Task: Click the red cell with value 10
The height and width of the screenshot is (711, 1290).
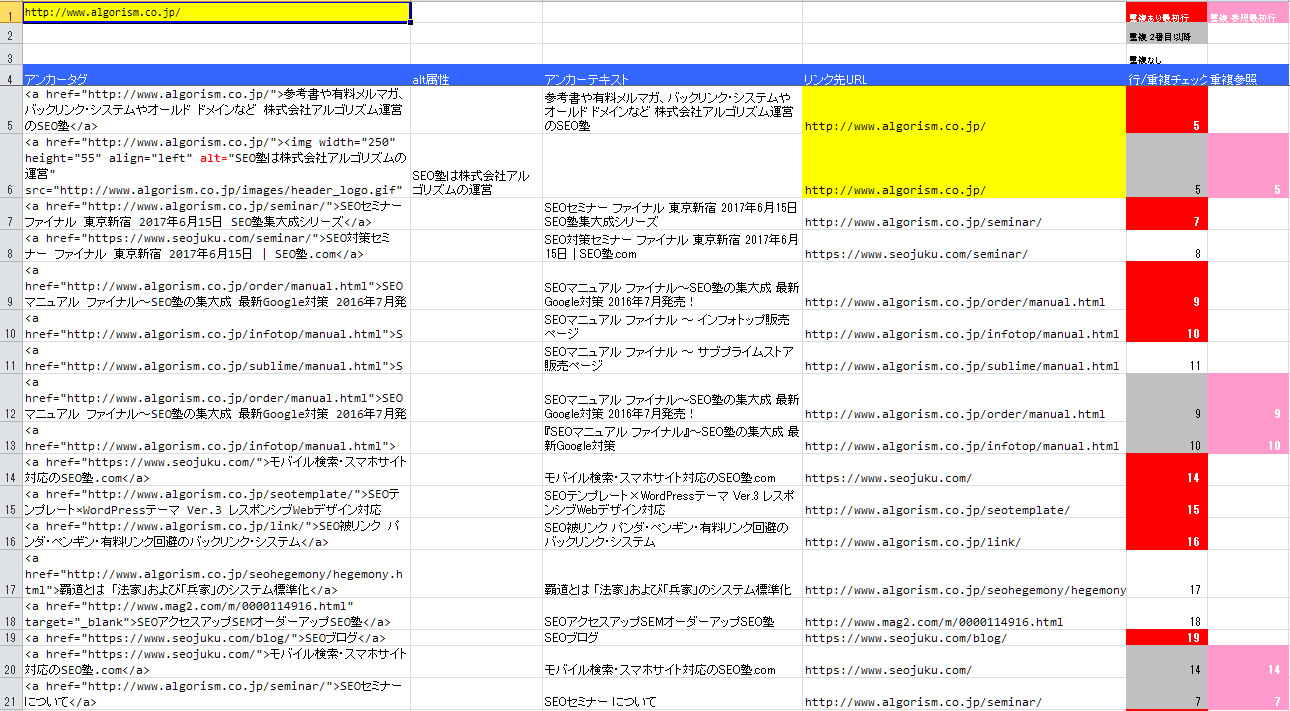Action: pos(1167,326)
